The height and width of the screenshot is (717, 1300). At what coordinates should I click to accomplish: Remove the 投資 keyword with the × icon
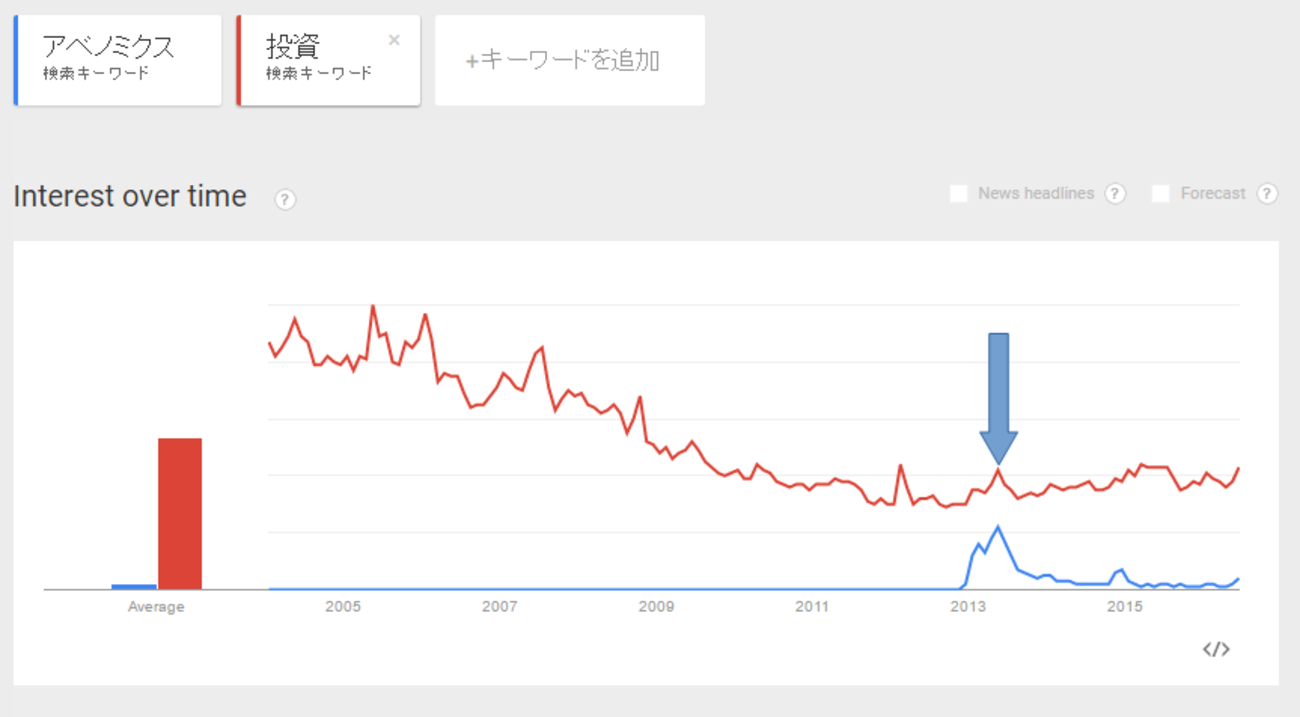tap(394, 40)
